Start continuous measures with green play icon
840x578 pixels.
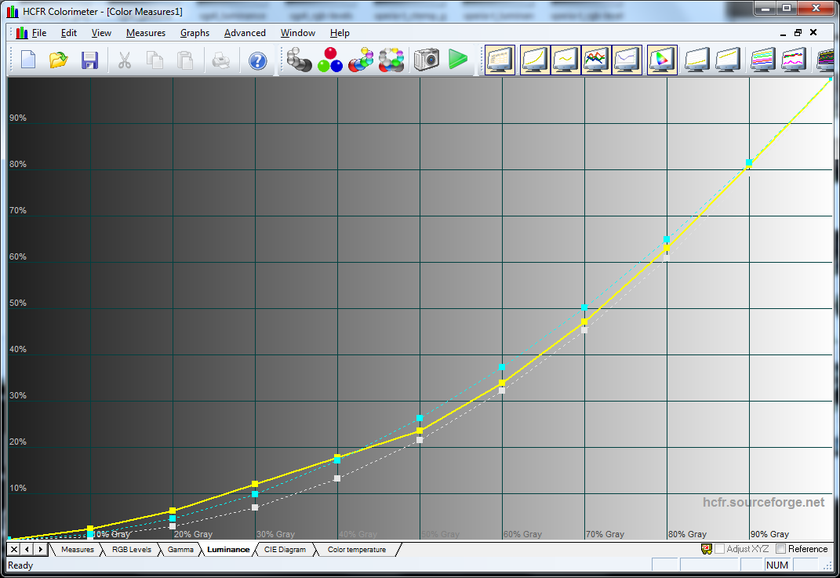point(458,59)
